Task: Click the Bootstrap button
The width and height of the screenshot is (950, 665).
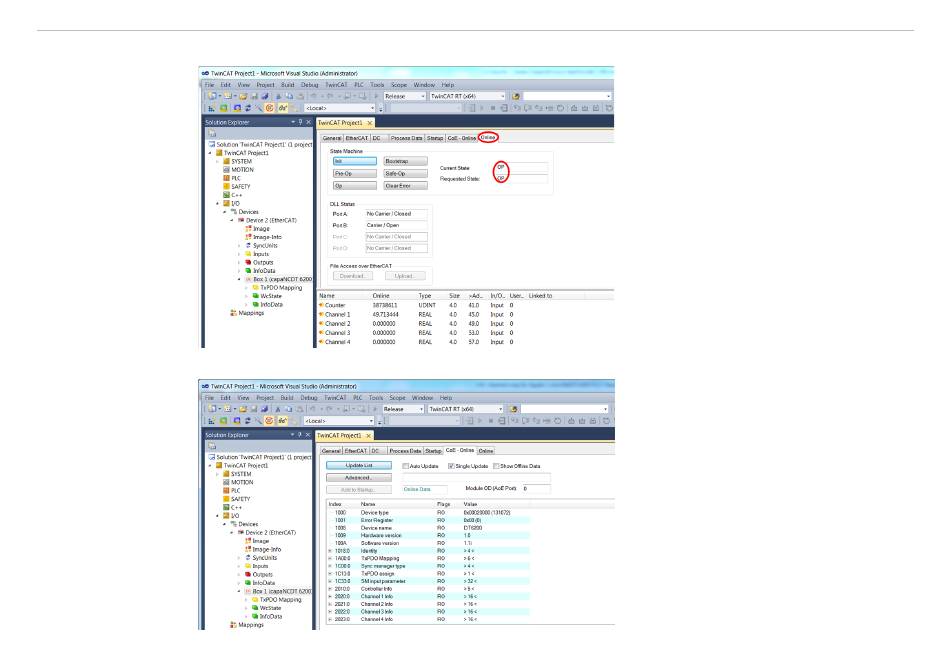Action: click(x=405, y=161)
